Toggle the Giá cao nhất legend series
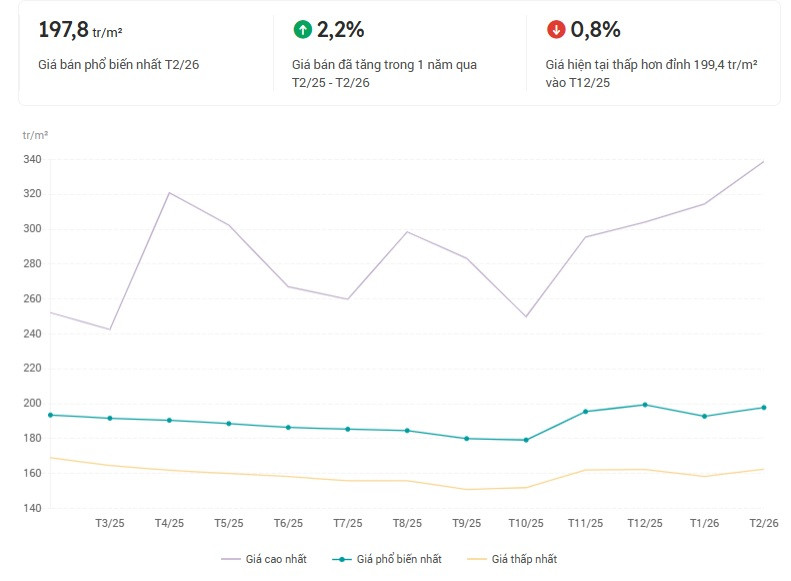 264,559
